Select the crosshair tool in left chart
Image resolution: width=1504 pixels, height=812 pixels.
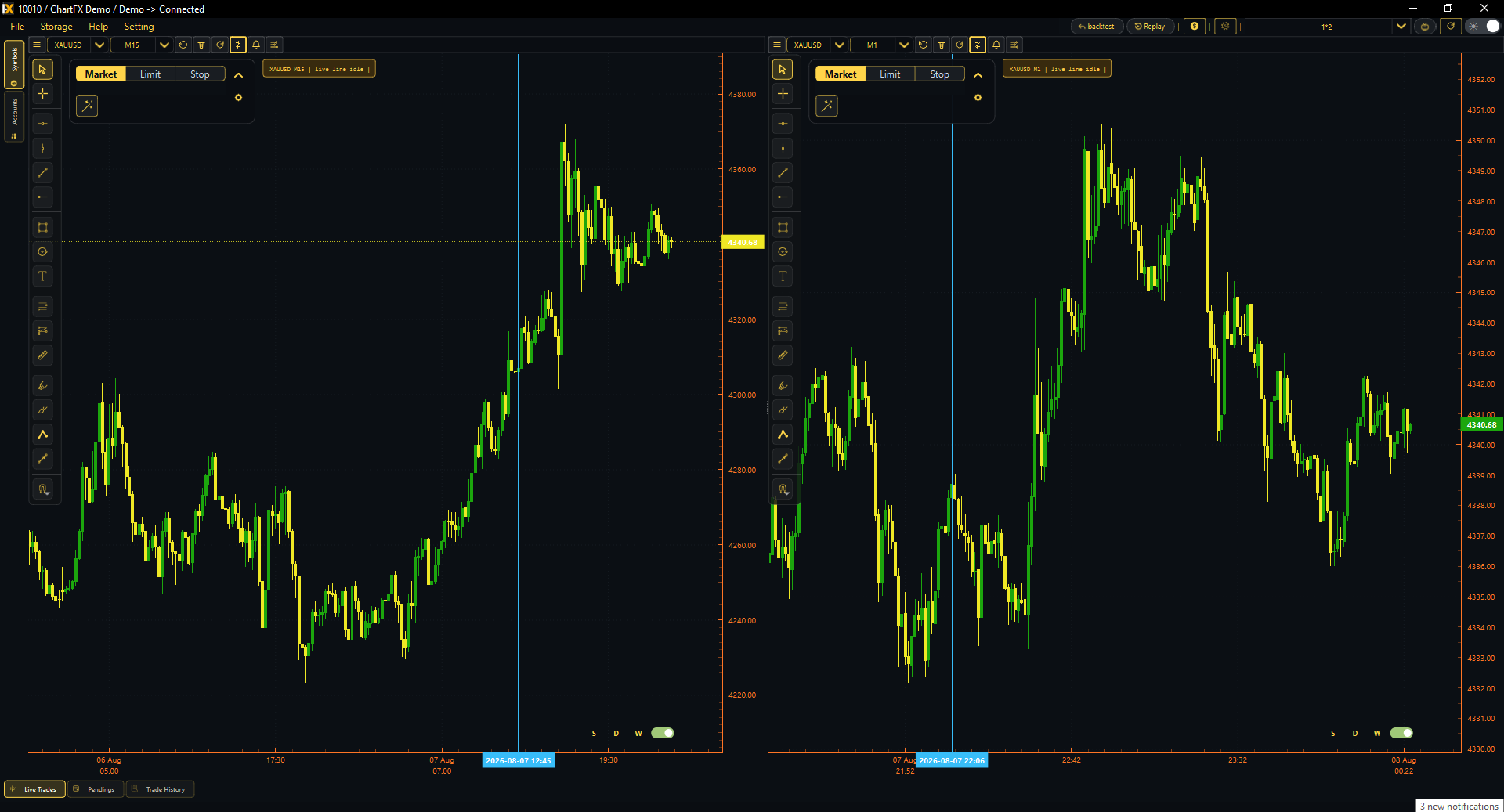click(x=43, y=94)
